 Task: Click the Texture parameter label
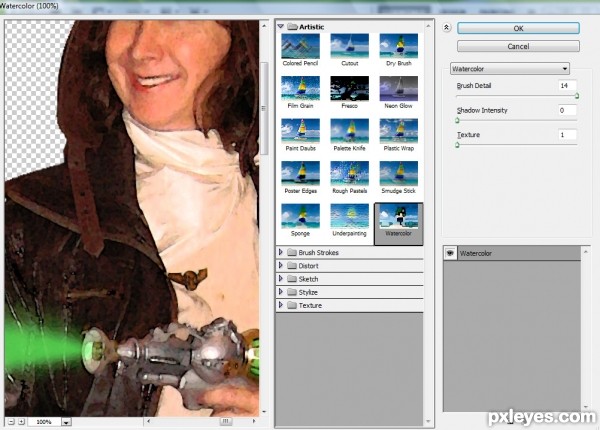pyautogui.click(x=468, y=135)
